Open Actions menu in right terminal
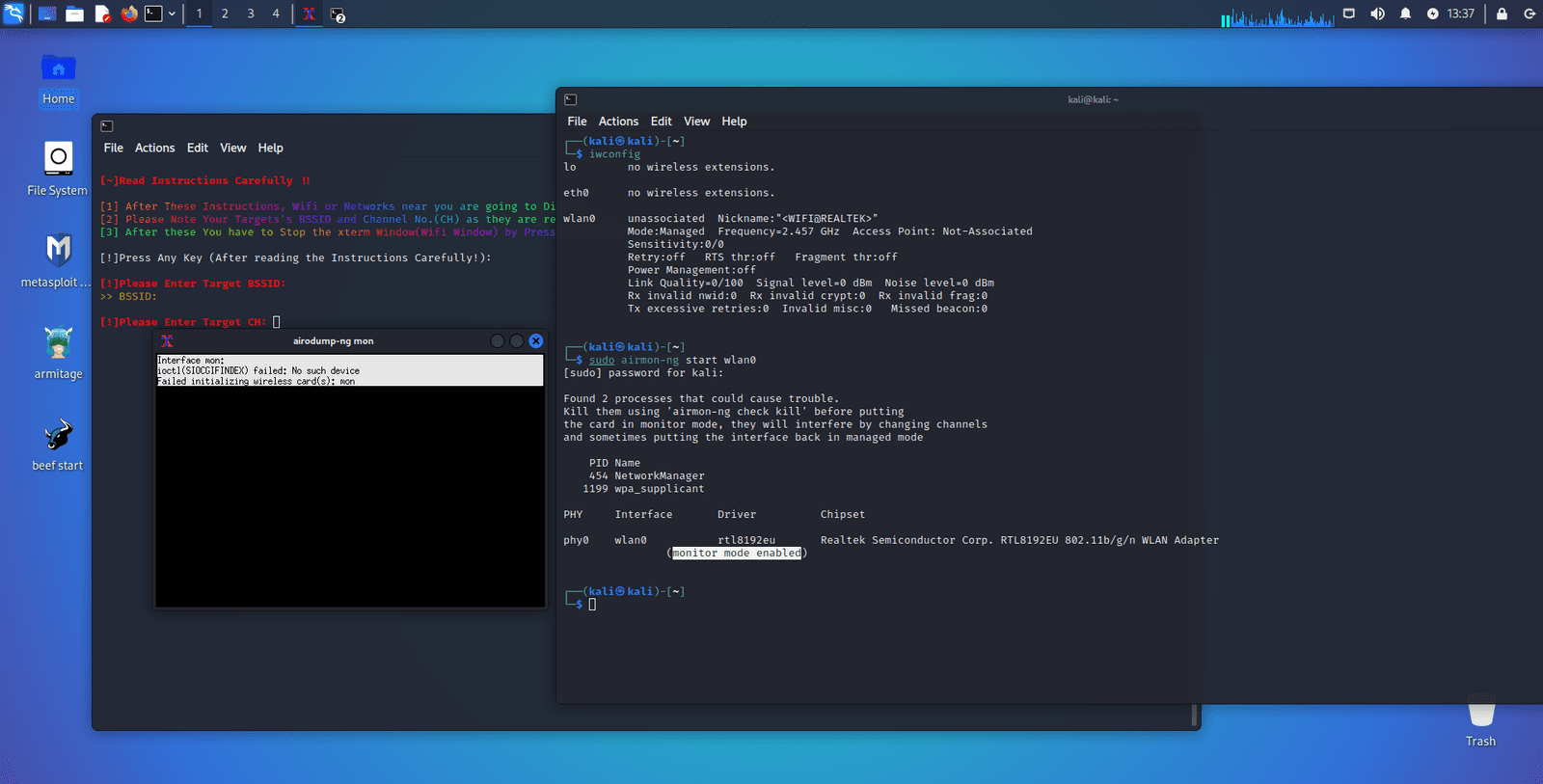The height and width of the screenshot is (784, 1543). pos(618,122)
